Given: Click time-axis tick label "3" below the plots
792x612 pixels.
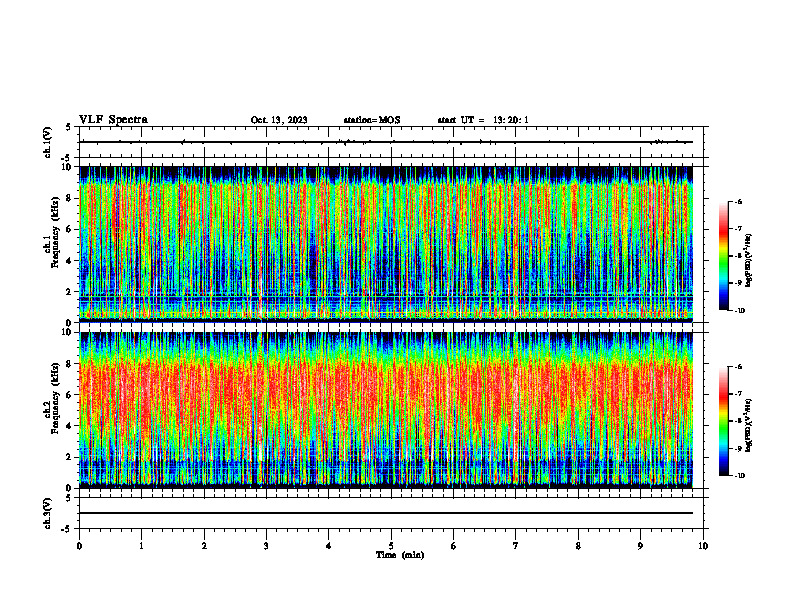Looking at the screenshot, I should tap(266, 546).
